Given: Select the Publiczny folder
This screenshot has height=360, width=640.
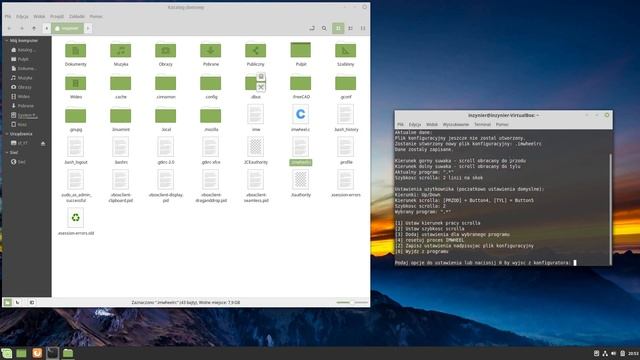Looking at the screenshot, I should [256, 51].
